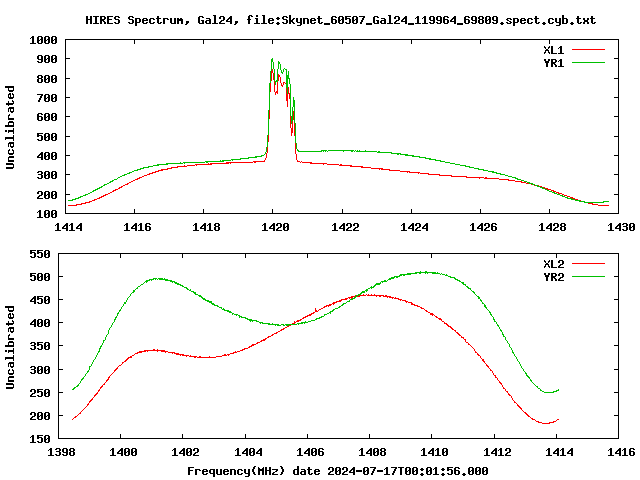The image size is (640, 480).
Task: Click the 550 y-axis tick label
Action: [40, 254]
